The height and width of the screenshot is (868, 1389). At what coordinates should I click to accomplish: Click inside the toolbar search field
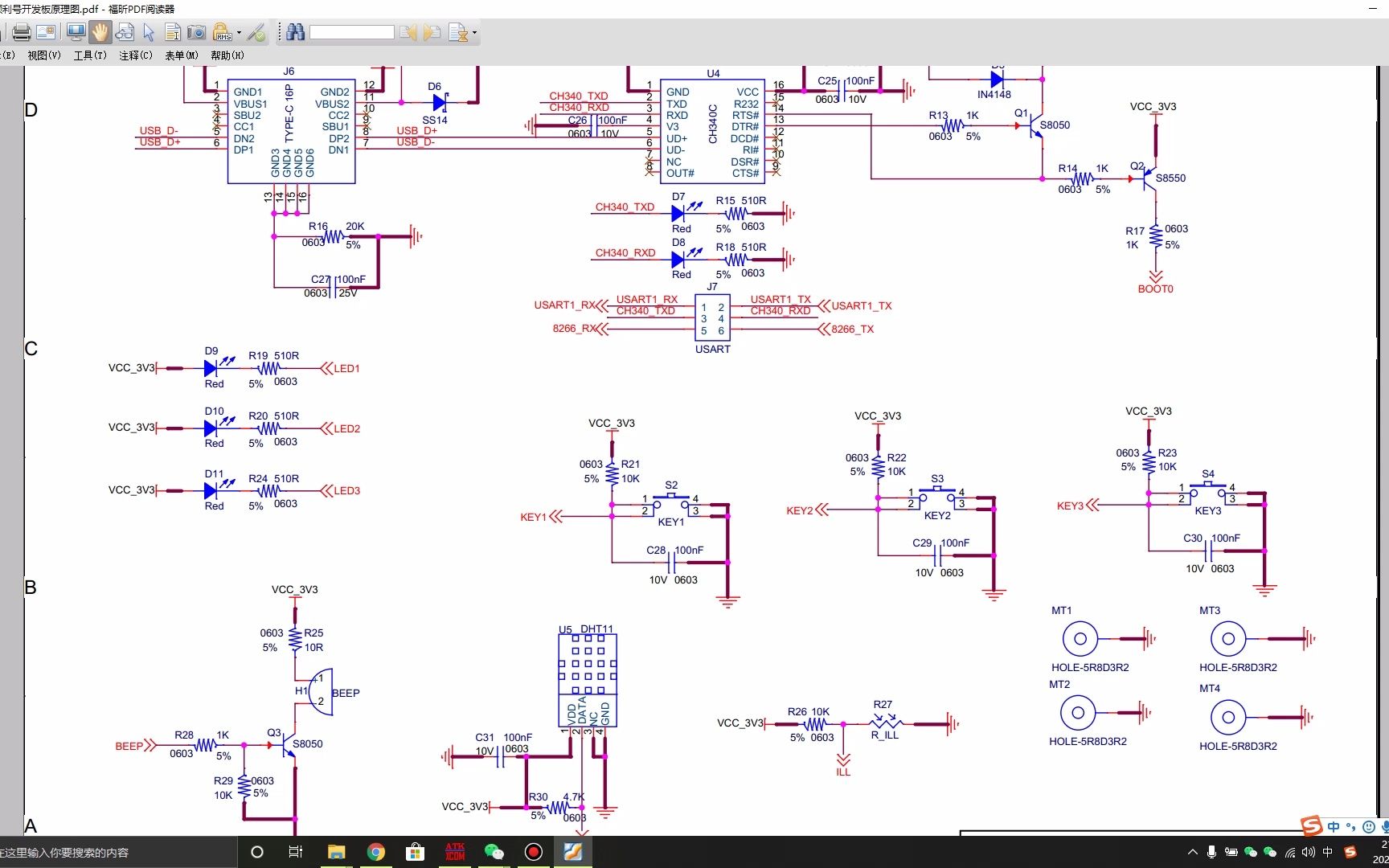[352, 33]
